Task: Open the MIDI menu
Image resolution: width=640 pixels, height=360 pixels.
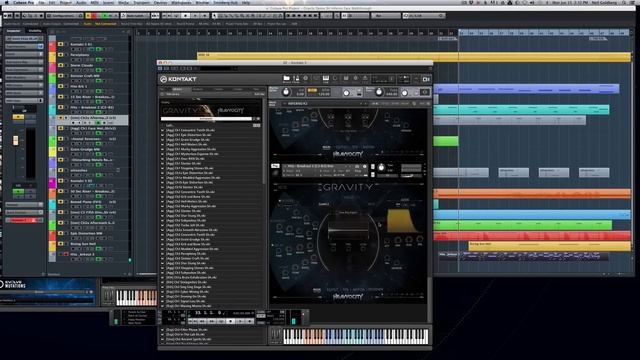Action: 94,2
